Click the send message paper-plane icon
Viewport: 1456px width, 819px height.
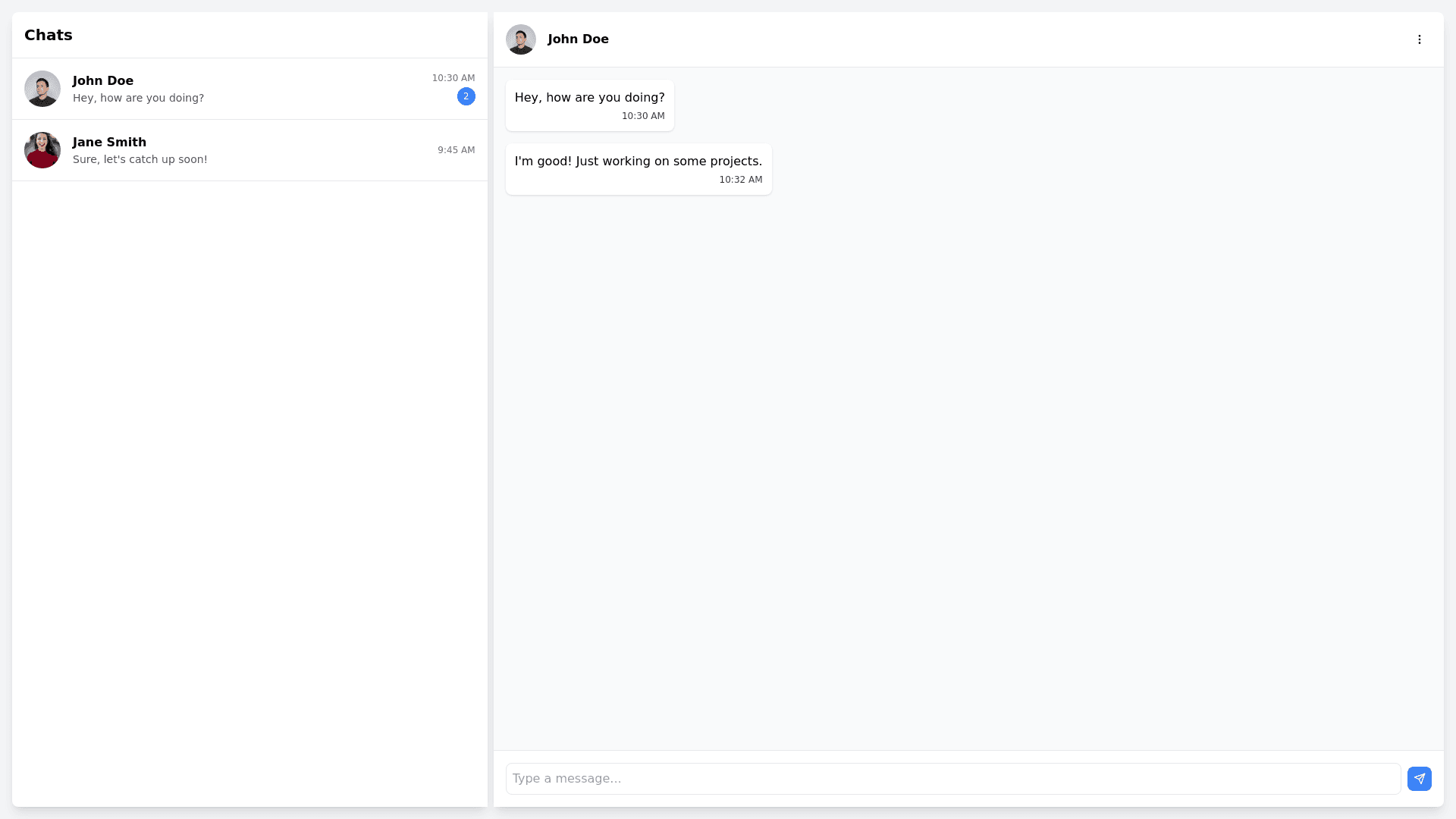[1419, 779]
